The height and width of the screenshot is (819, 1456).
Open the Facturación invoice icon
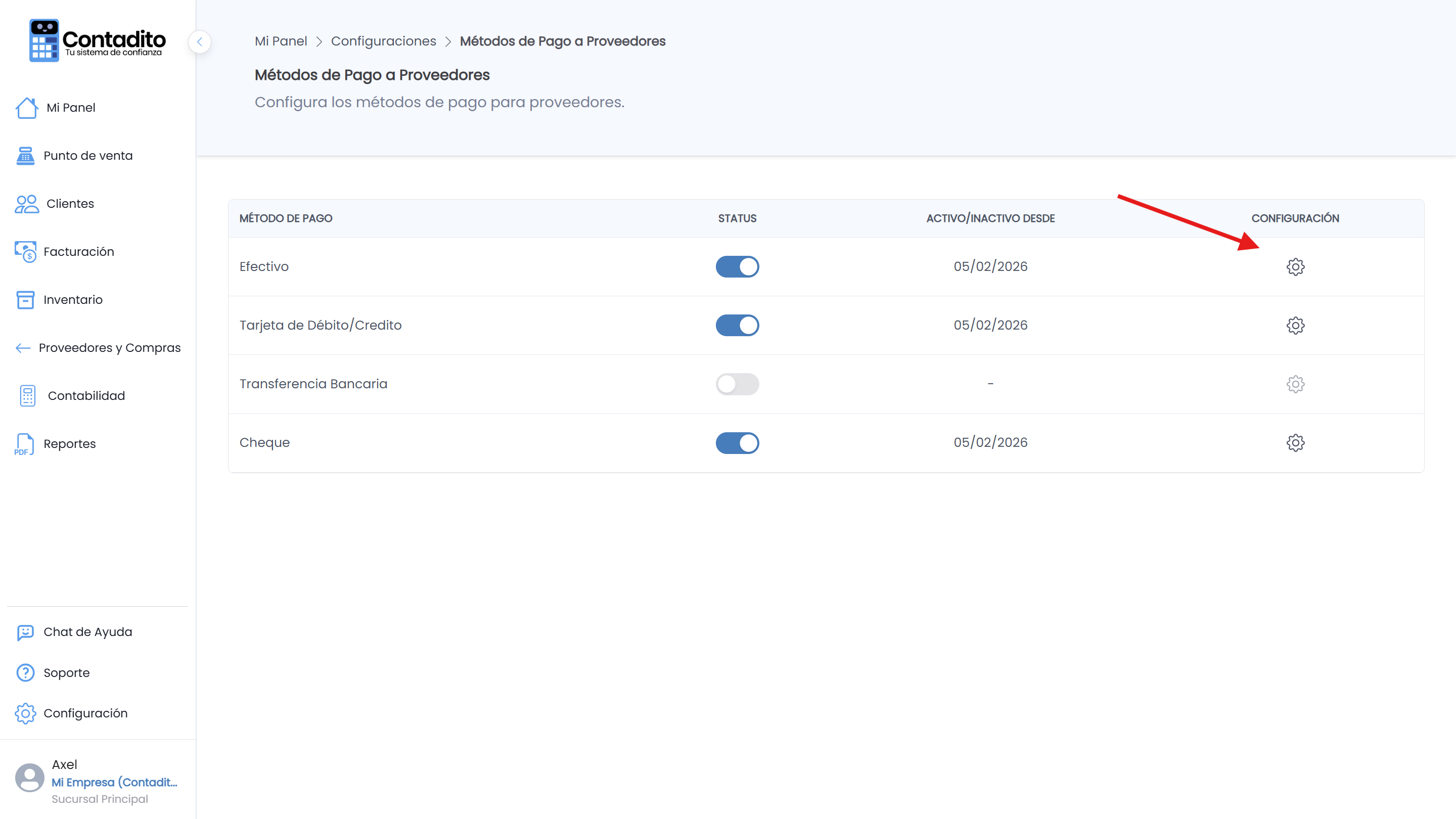coord(25,252)
